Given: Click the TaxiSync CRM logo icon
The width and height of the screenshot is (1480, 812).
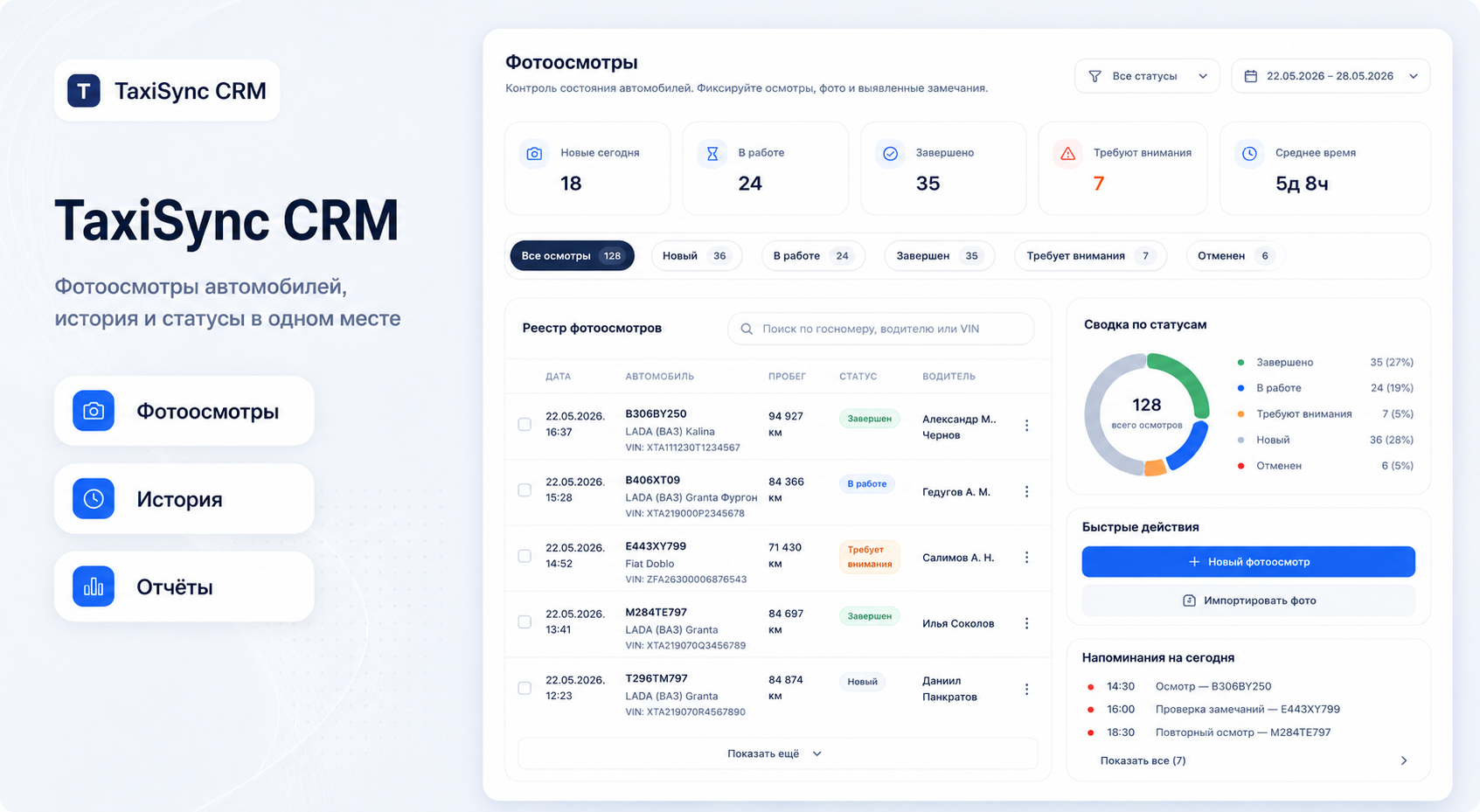Looking at the screenshot, I should (84, 90).
